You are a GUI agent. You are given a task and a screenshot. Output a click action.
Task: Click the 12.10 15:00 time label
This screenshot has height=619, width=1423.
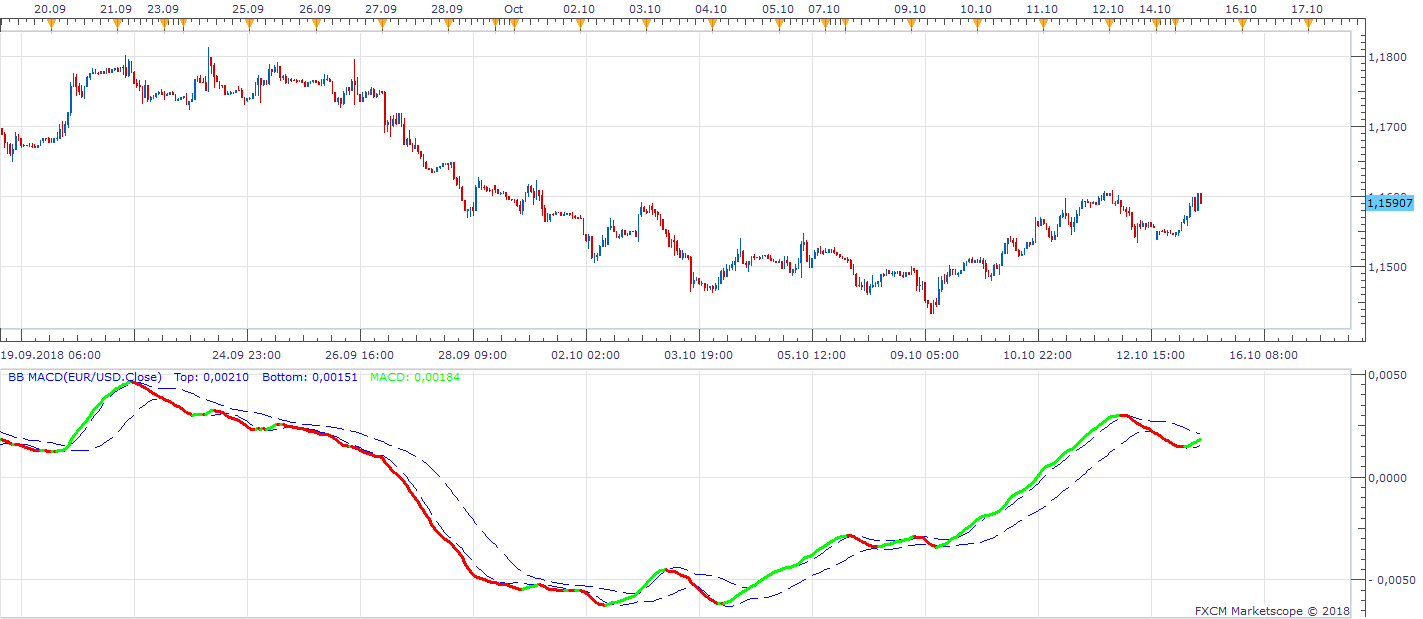coord(1151,355)
